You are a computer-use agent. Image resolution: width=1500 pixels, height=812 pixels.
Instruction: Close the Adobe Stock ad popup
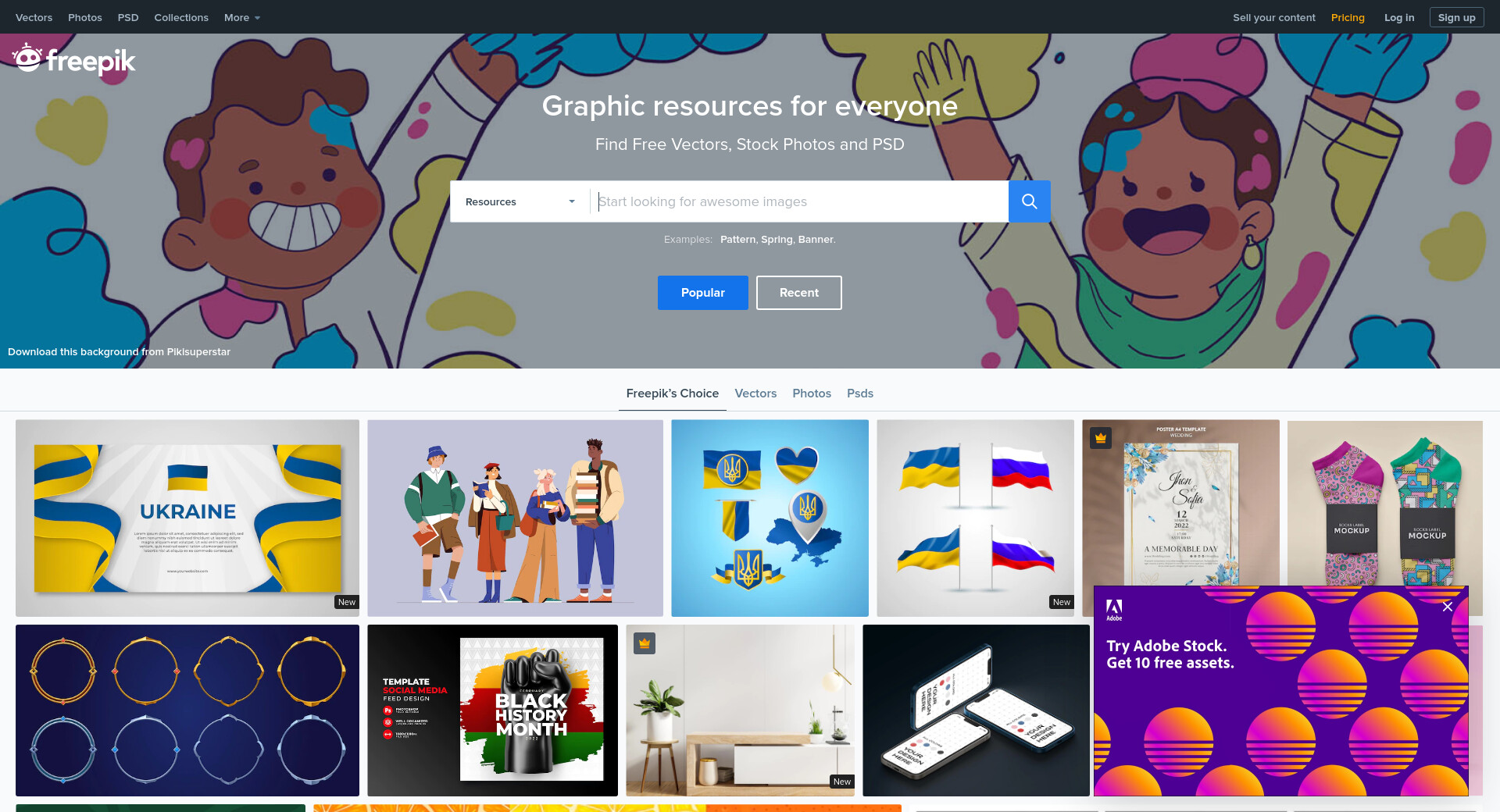pyautogui.click(x=1447, y=607)
